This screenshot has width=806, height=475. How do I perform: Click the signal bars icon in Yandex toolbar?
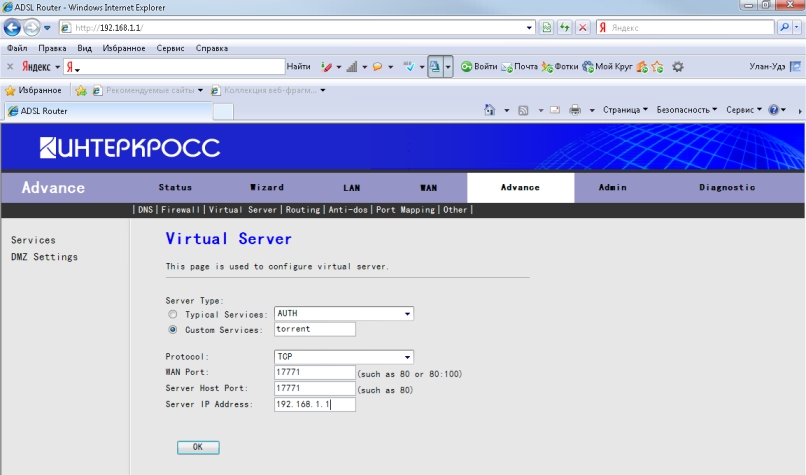(x=352, y=67)
